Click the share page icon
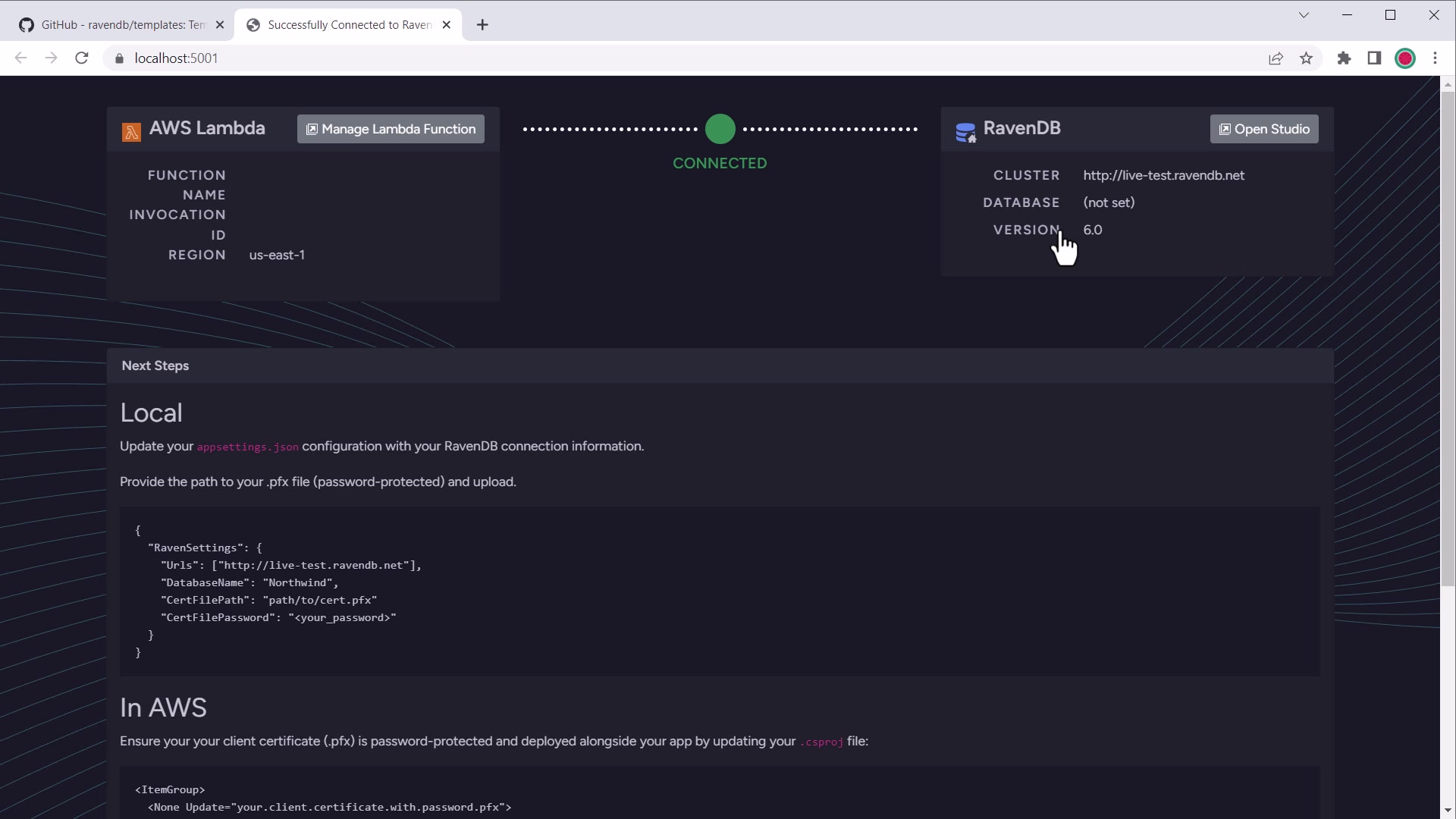Image resolution: width=1456 pixels, height=819 pixels. click(1276, 58)
